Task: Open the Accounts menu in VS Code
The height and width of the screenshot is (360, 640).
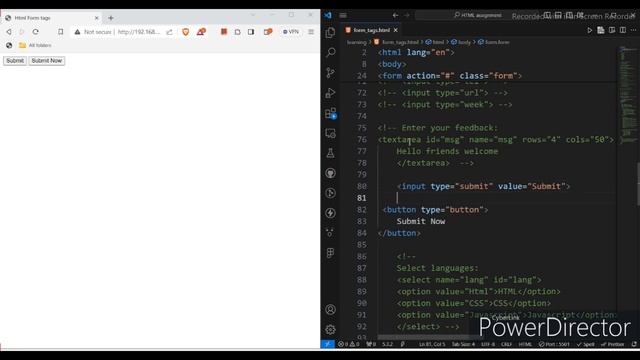Action: (x=331, y=309)
